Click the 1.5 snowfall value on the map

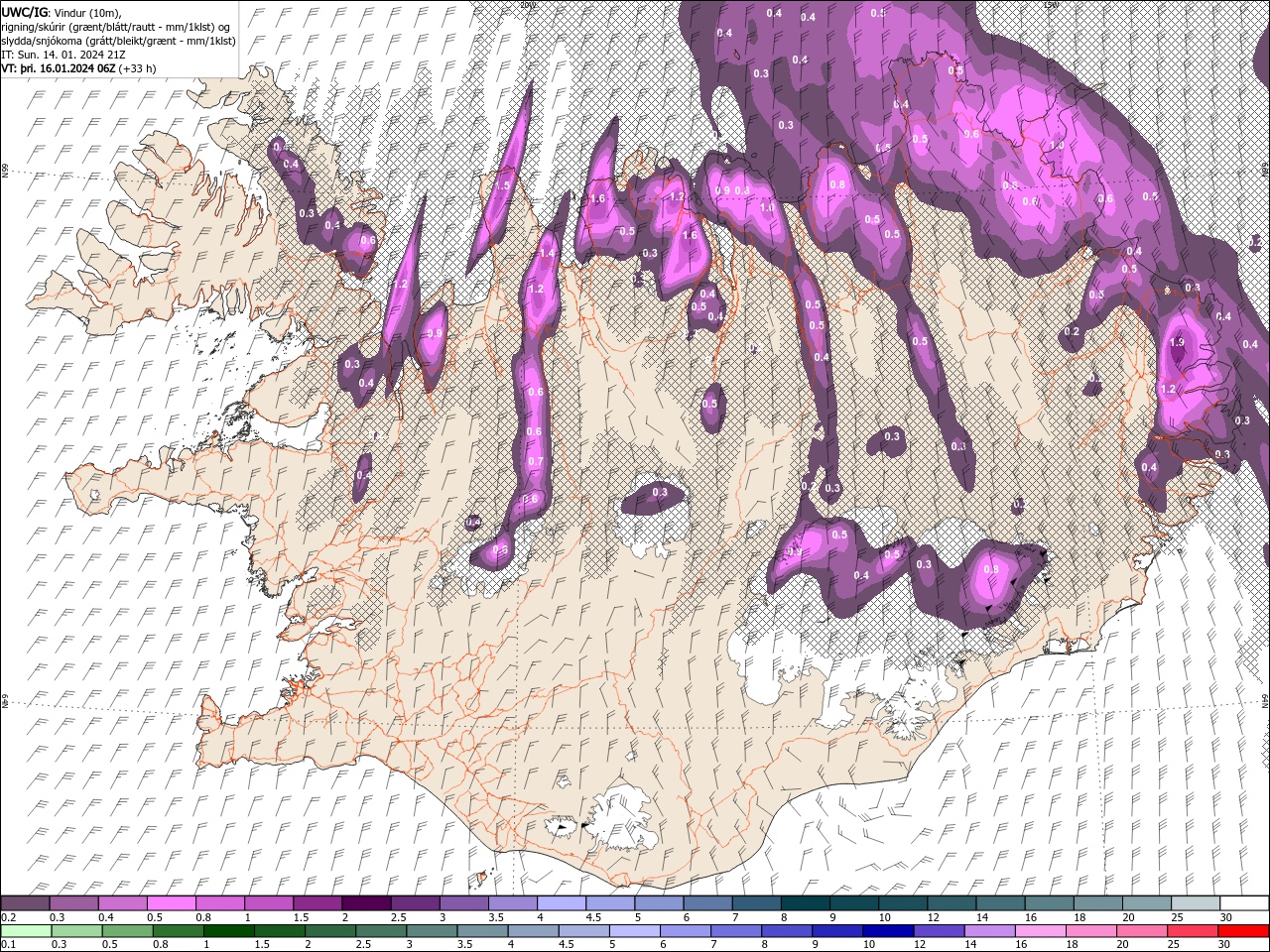coord(502,185)
